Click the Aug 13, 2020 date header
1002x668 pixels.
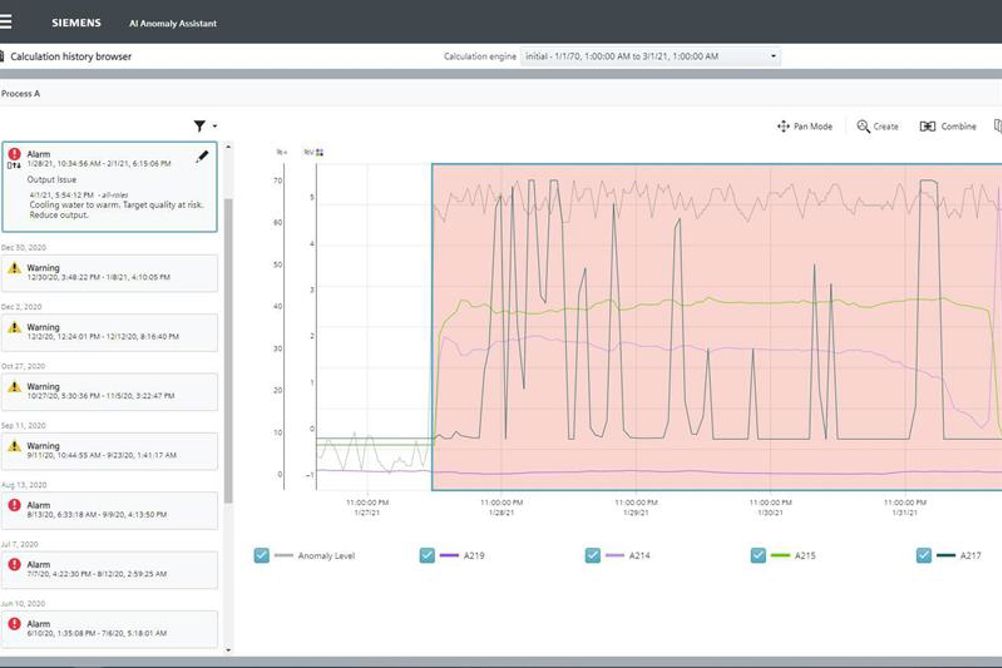point(24,485)
